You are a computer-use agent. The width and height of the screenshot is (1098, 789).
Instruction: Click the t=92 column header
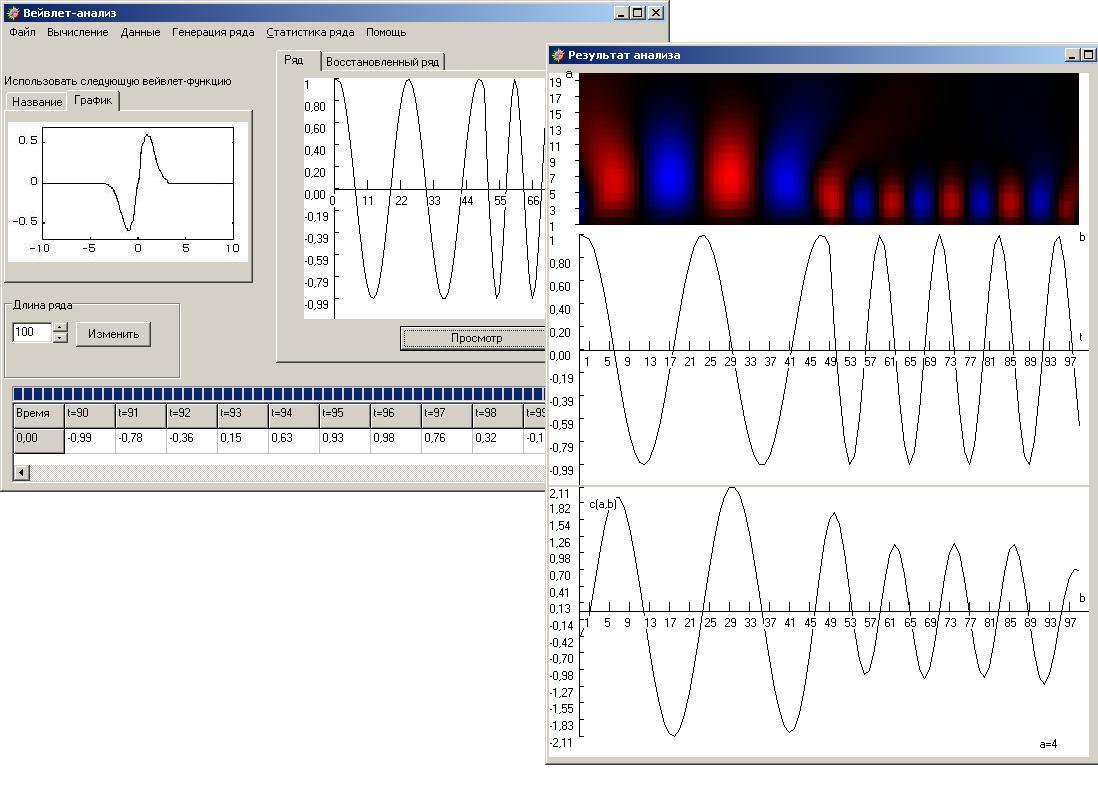tap(192, 415)
